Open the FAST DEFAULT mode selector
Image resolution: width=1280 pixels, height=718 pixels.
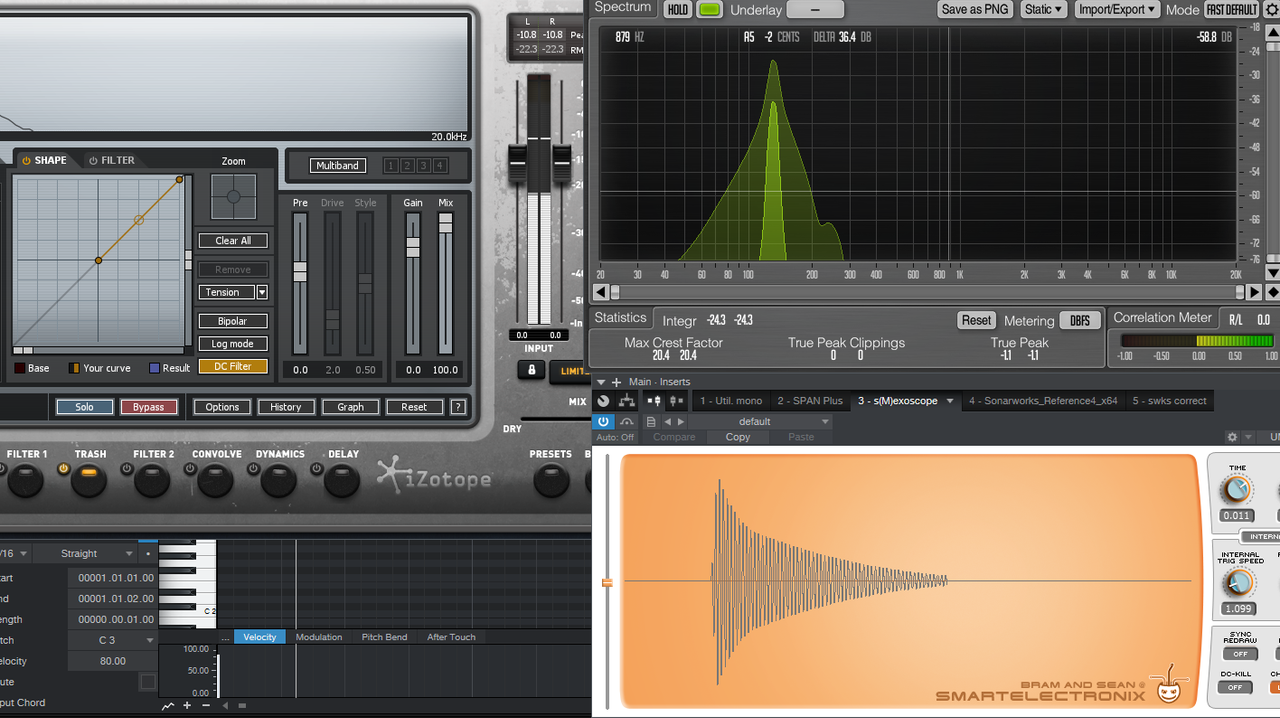coord(1231,9)
